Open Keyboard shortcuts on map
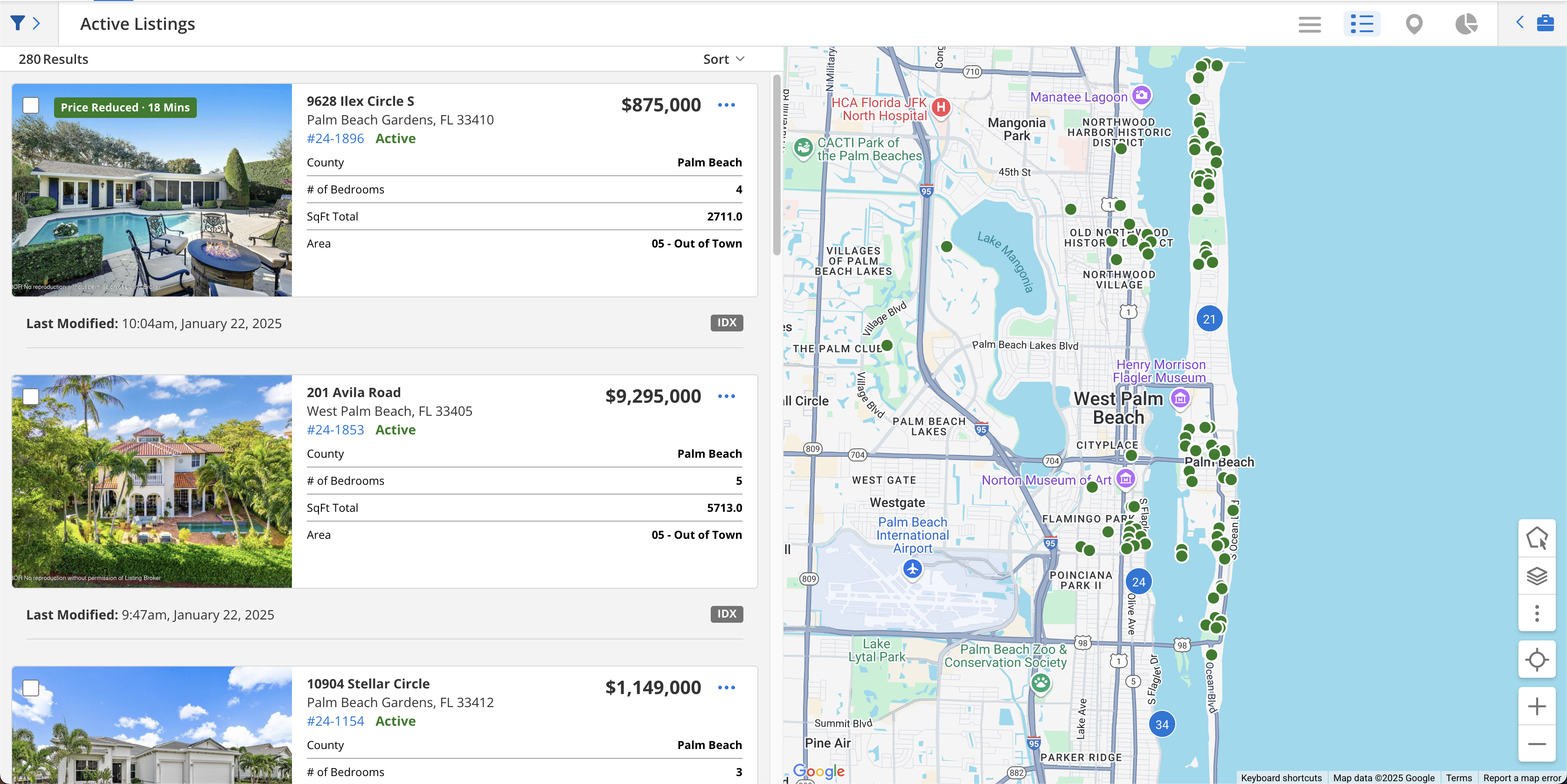The height and width of the screenshot is (784, 1567). pos(1281,777)
